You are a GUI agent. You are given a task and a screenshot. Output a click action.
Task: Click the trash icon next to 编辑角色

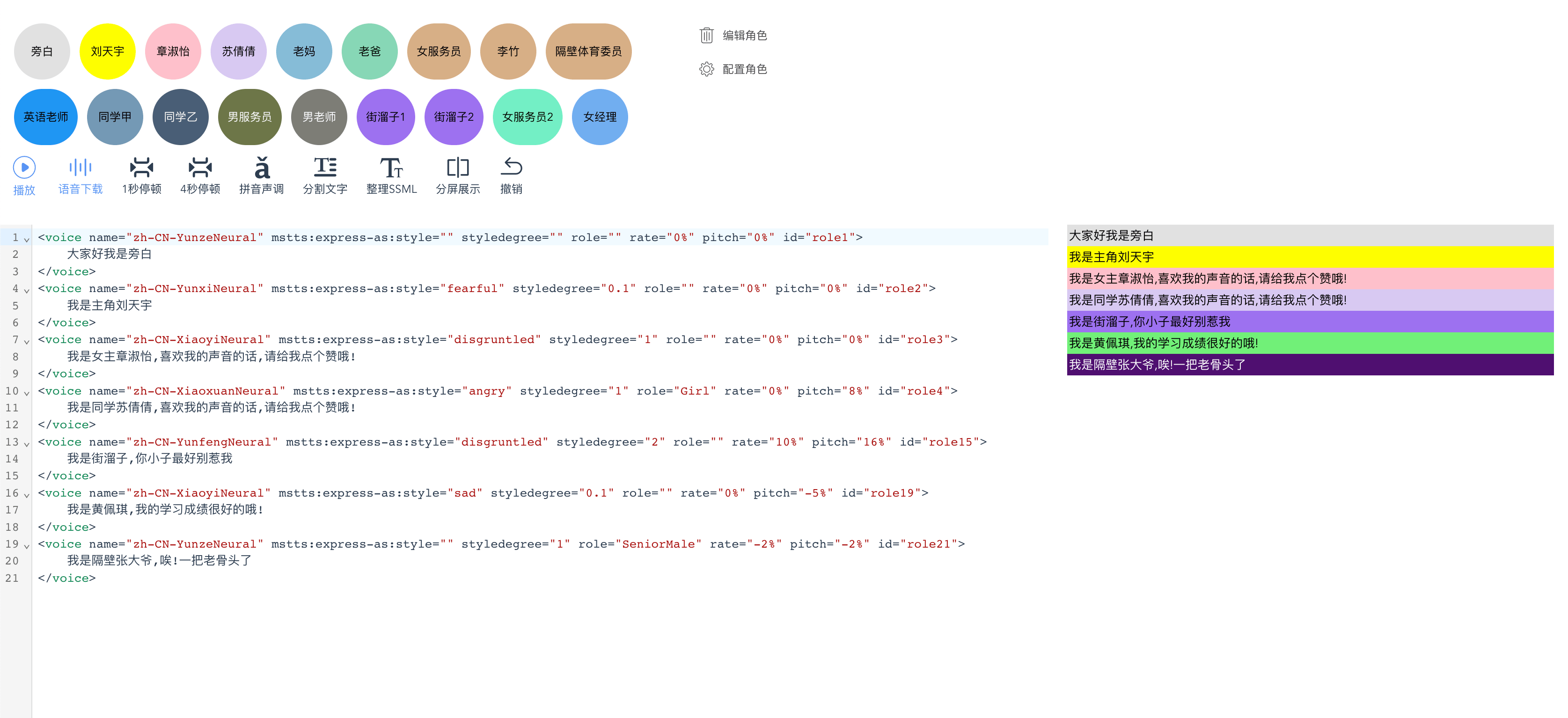point(706,35)
